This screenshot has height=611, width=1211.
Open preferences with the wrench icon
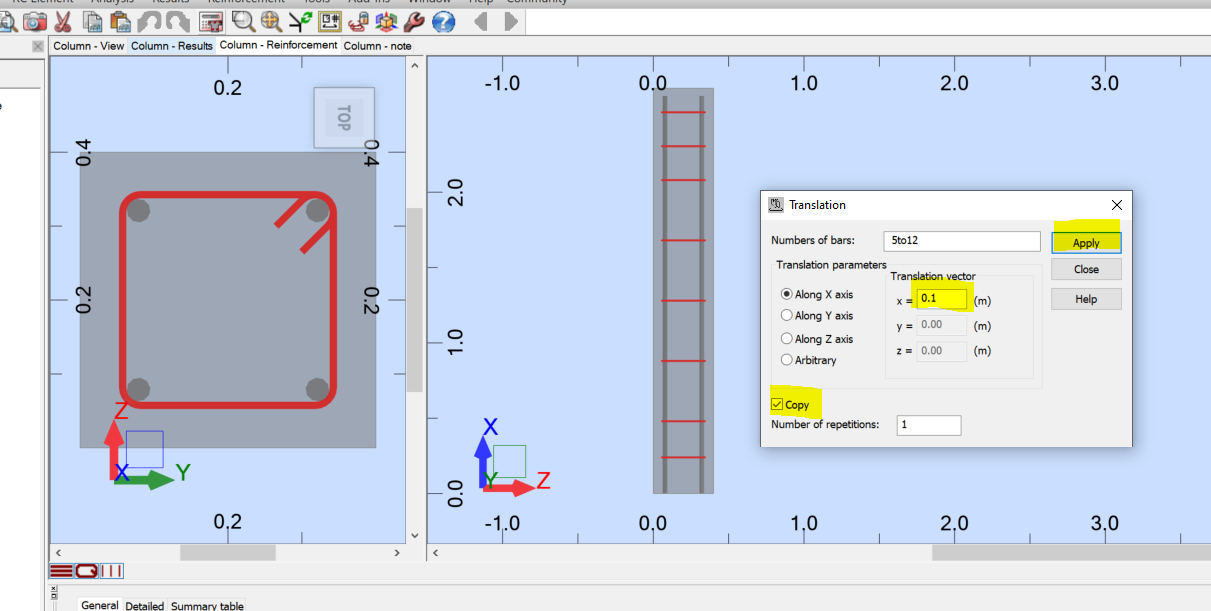tap(414, 22)
